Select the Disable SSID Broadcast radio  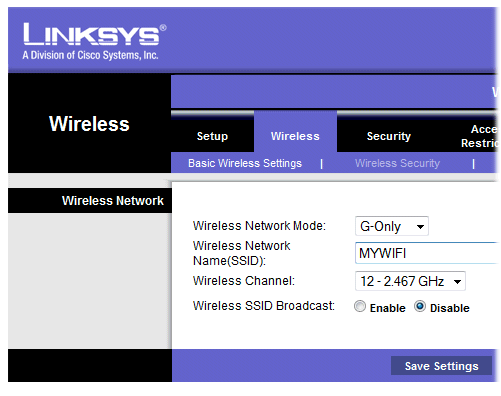pos(420,306)
